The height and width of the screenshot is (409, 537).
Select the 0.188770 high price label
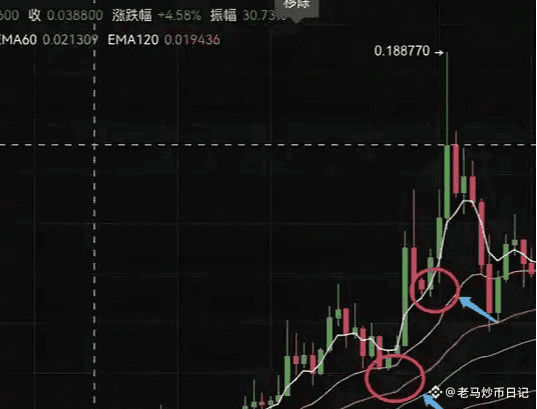pyautogui.click(x=402, y=51)
